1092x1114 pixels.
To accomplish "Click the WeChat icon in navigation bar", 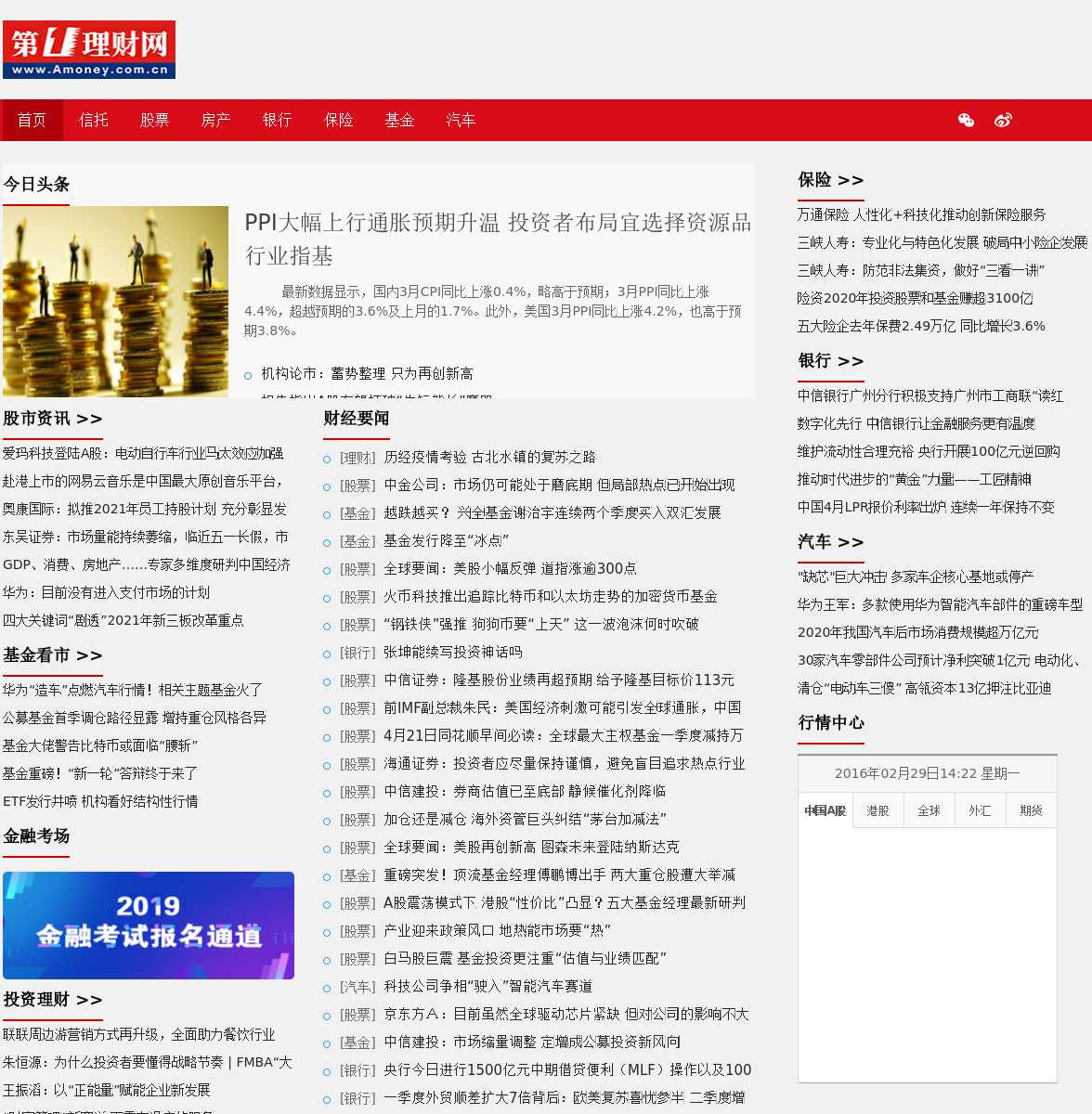I will pyautogui.click(x=966, y=120).
